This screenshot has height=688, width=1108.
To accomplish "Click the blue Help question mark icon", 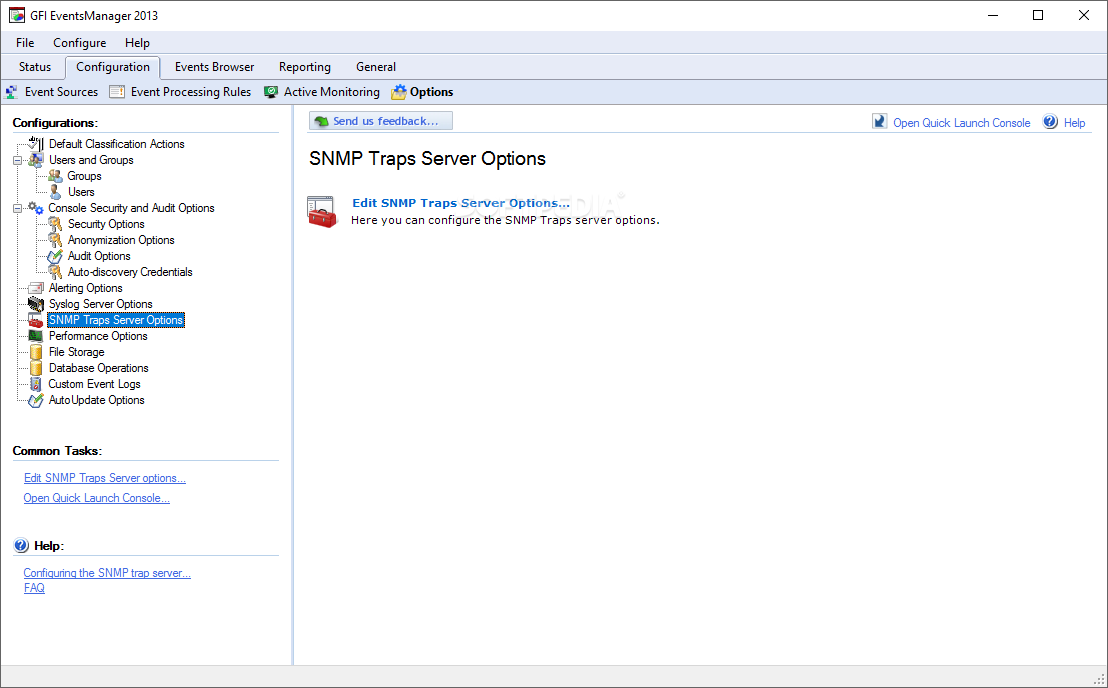I will [1050, 121].
